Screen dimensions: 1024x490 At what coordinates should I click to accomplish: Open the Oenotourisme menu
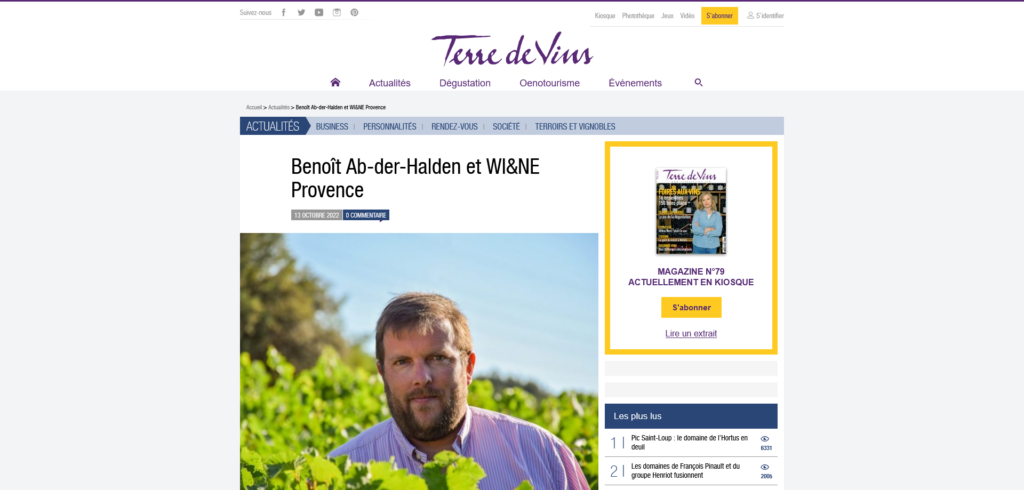click(549, 83)
